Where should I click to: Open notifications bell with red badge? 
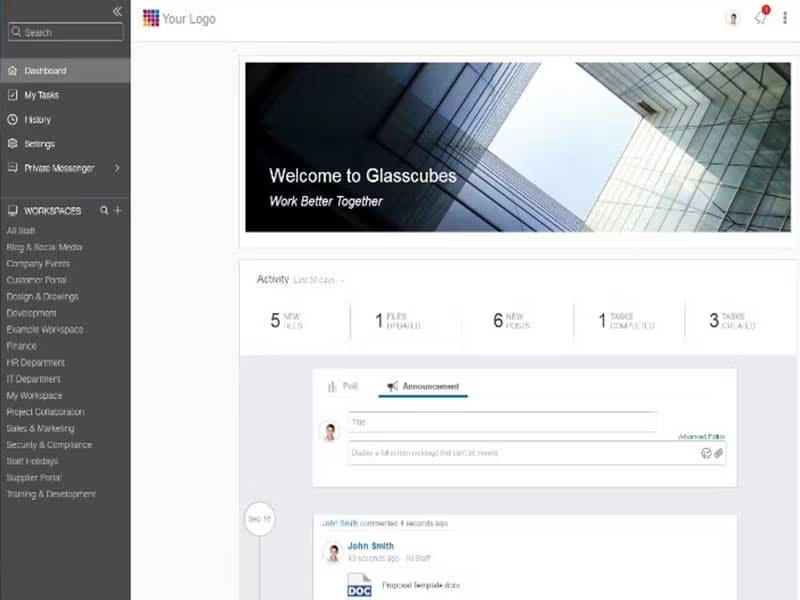tap(761, 17)
